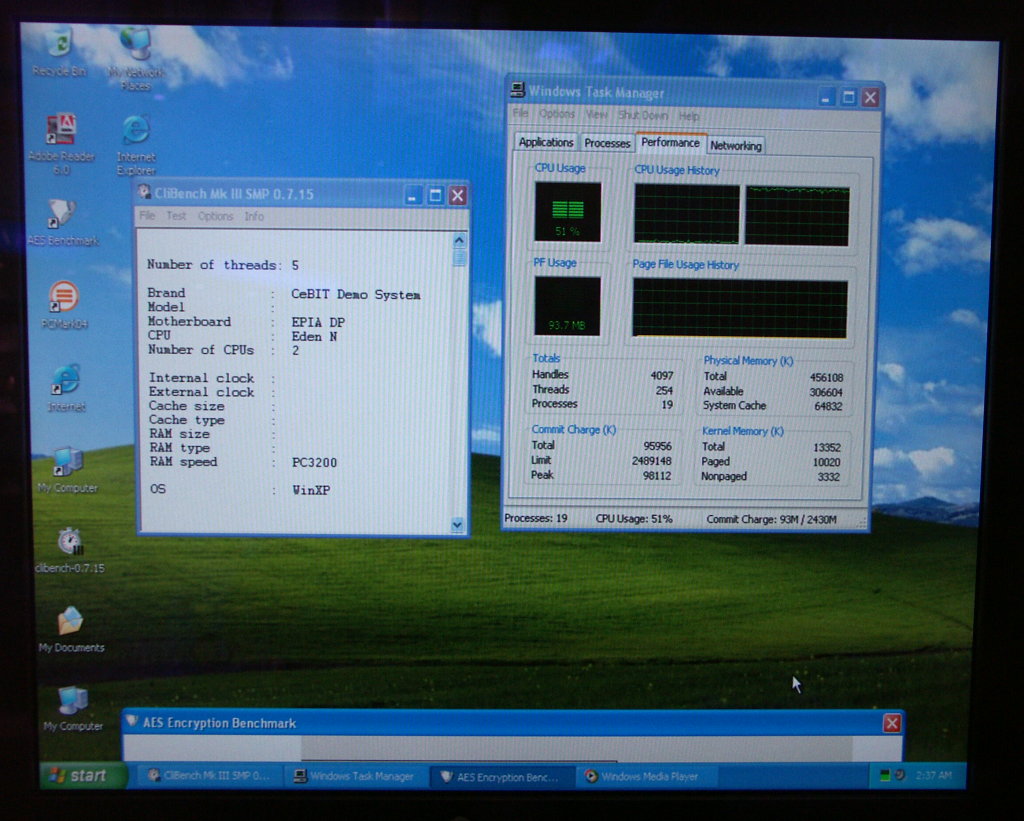The width and height of the screenshot is (1024, 821).
Task: Switch to the Applications tab
Action: pos(546,142)
